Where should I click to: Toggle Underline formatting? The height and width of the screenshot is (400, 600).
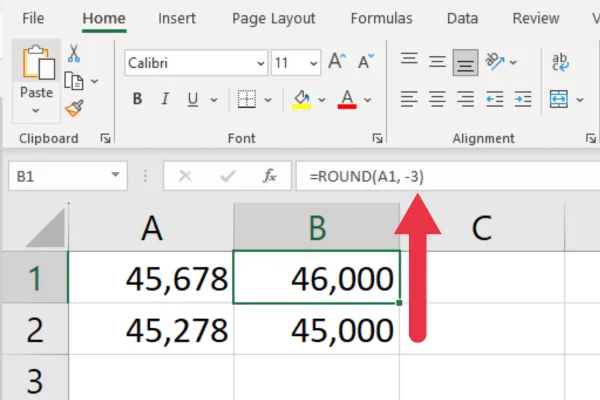[193, 100]
